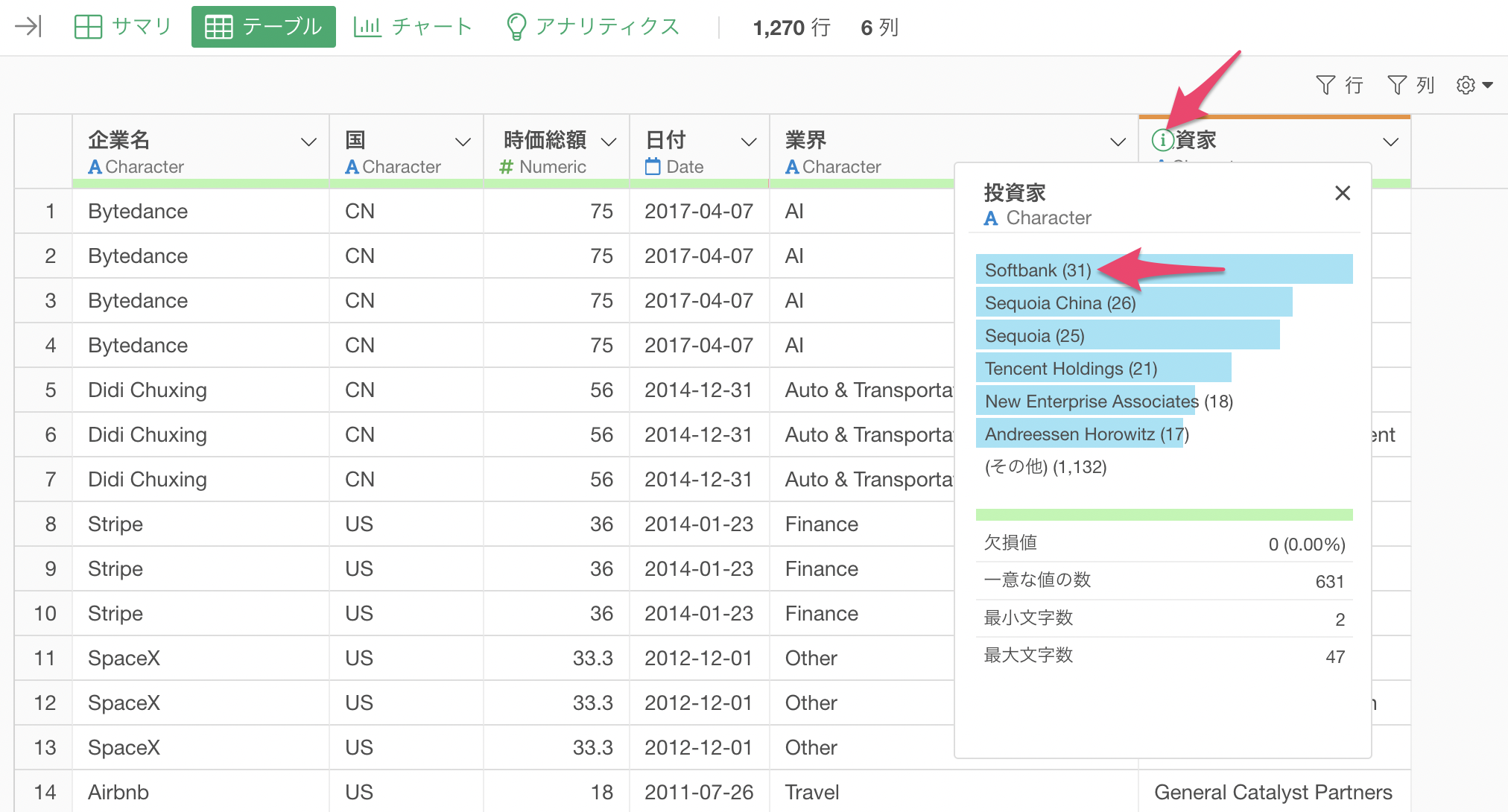Image resolution: width=1508 pixels, height=812 pixels.
Task: Open the 時価総額 column menu arrow
Action: click(x=609, y=142)
